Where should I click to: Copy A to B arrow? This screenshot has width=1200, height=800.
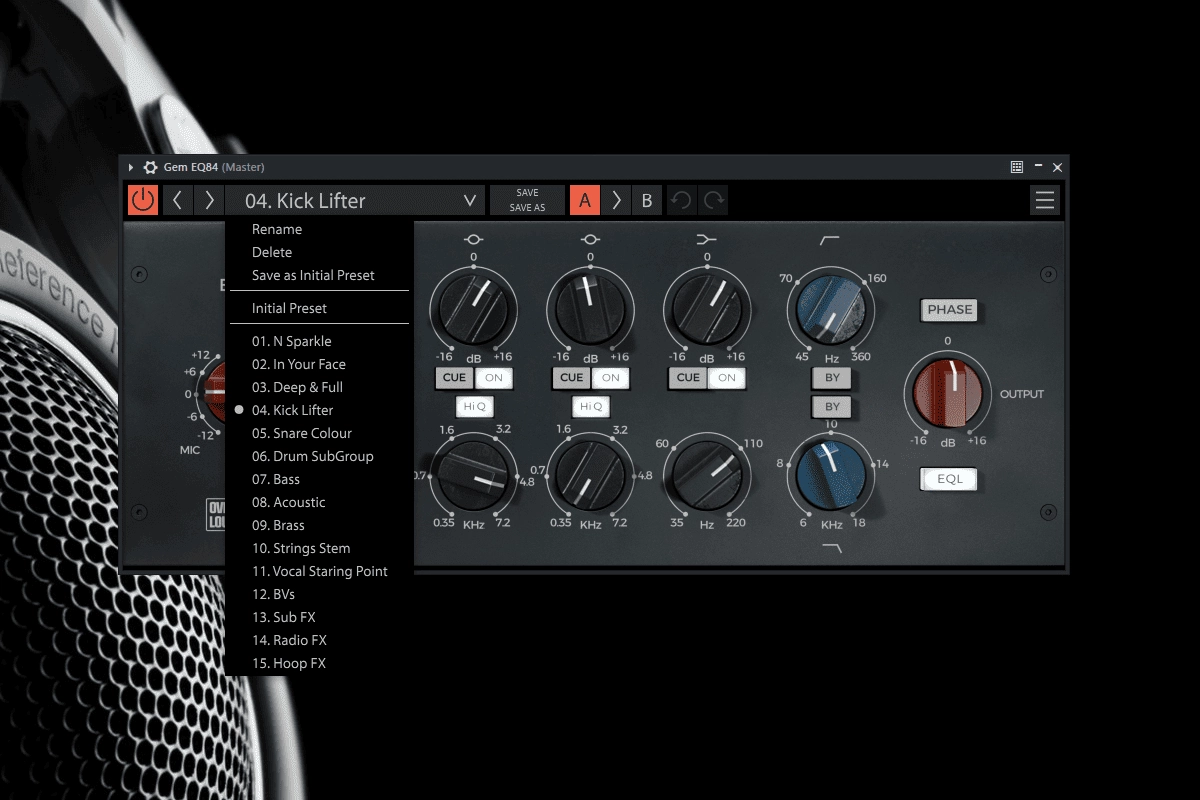(x=616, y=200)
